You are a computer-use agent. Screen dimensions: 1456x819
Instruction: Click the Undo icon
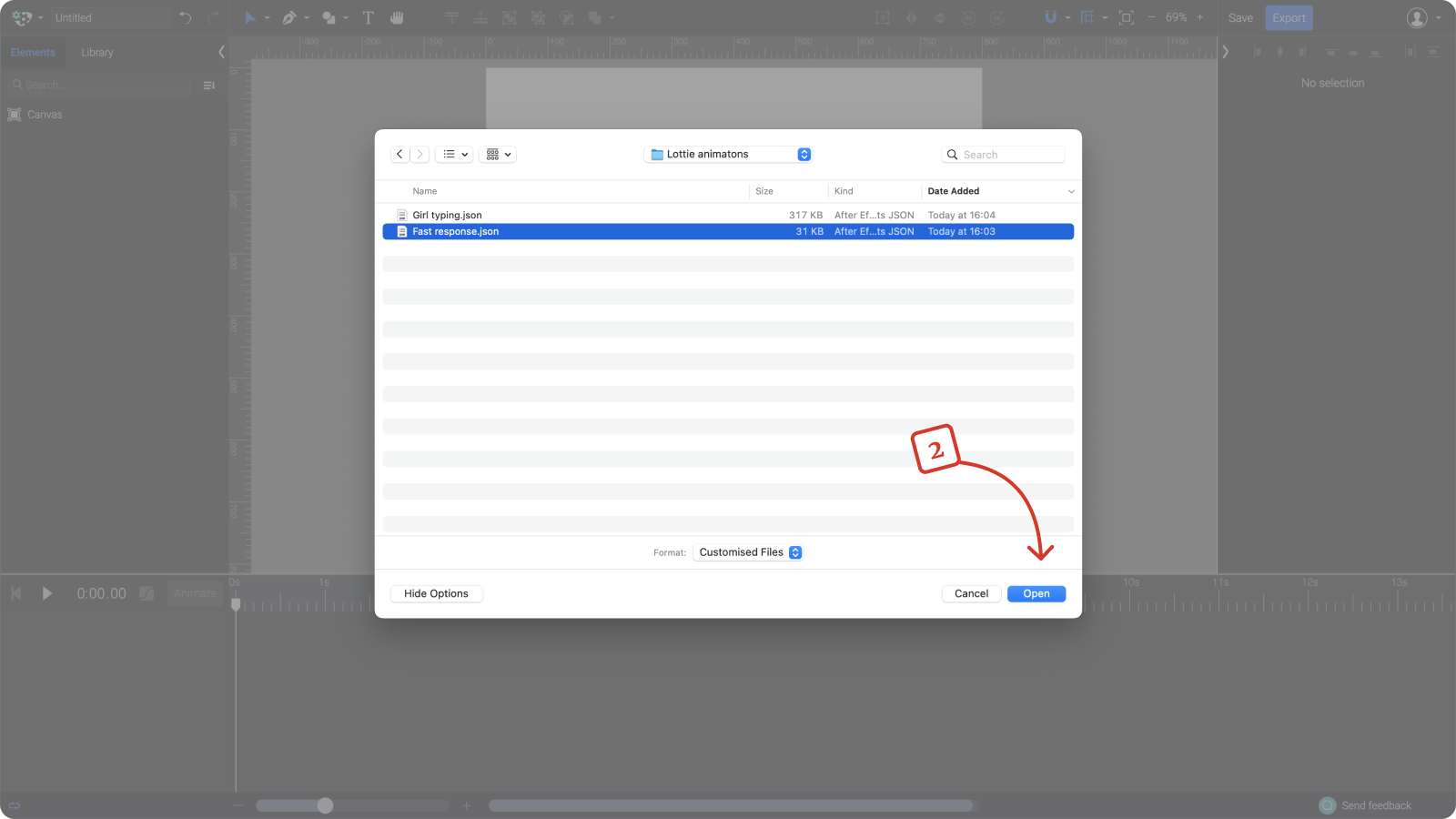184,17
